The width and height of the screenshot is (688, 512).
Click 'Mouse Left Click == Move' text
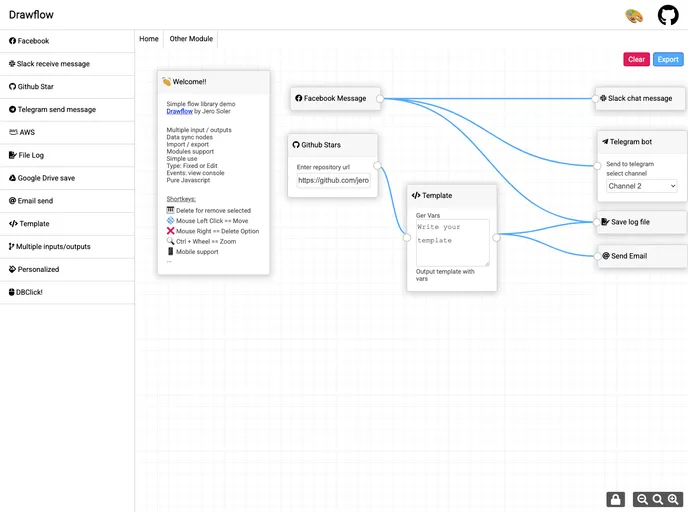pyautogui.click(x=212, y=221)
